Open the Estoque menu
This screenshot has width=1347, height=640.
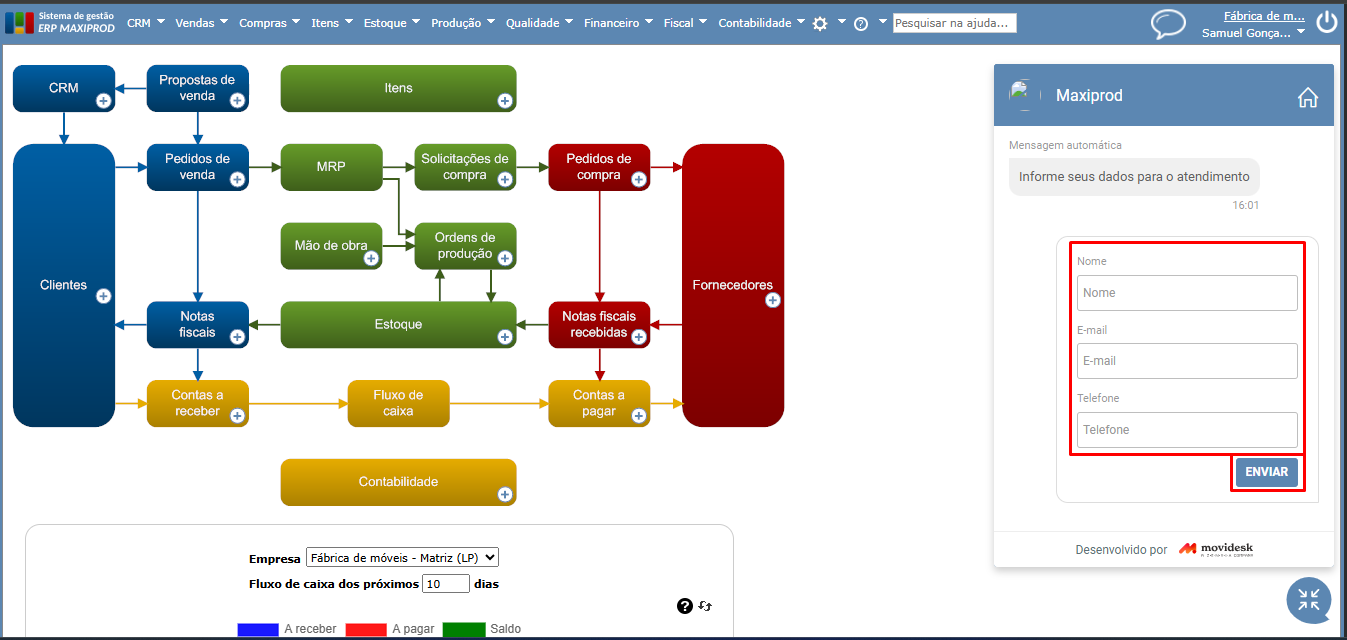(x=392, y=23)
